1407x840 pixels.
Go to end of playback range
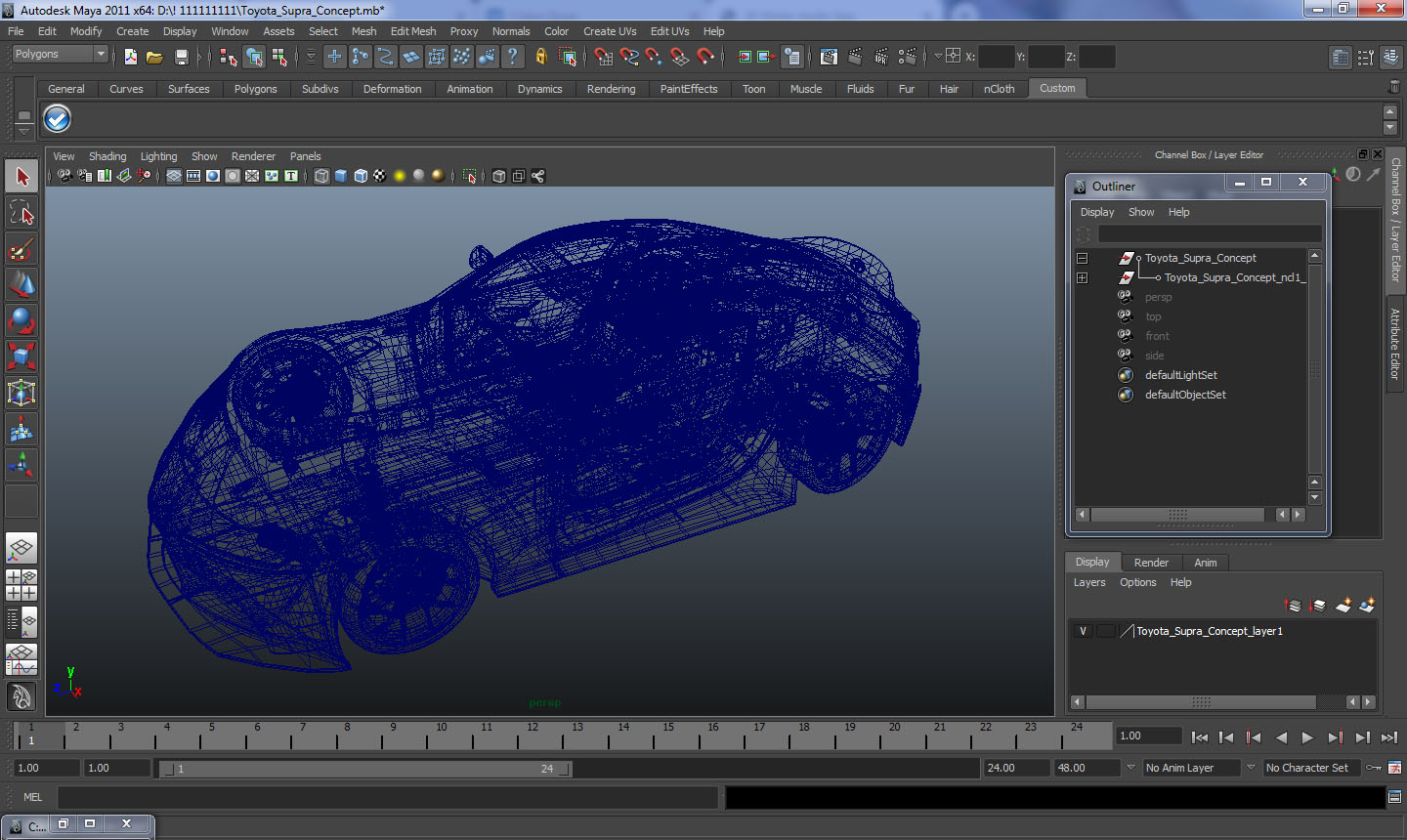point(1388,737)
